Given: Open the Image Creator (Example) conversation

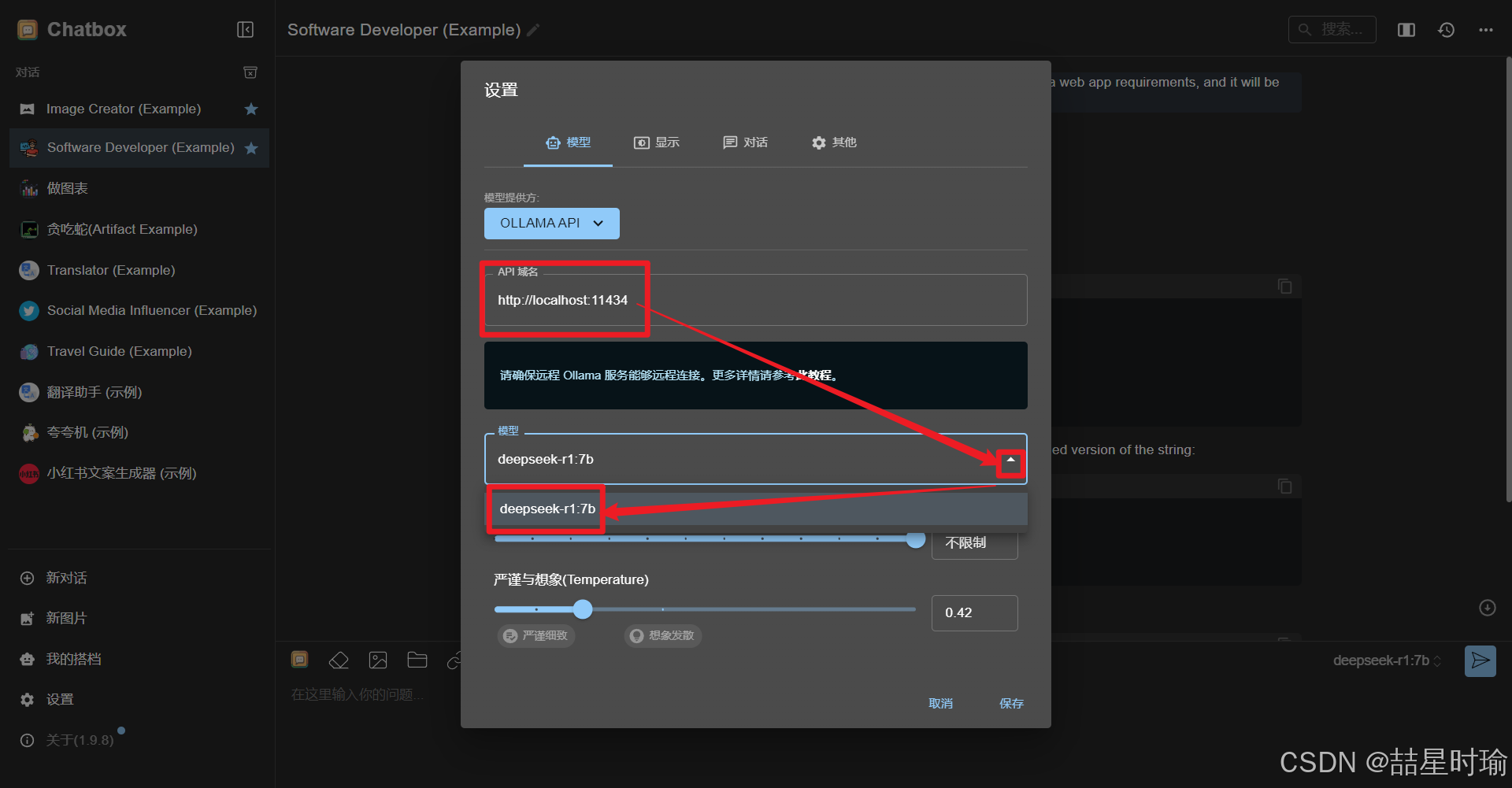Looking at the screenshot, I should click(x=139, y=109).
